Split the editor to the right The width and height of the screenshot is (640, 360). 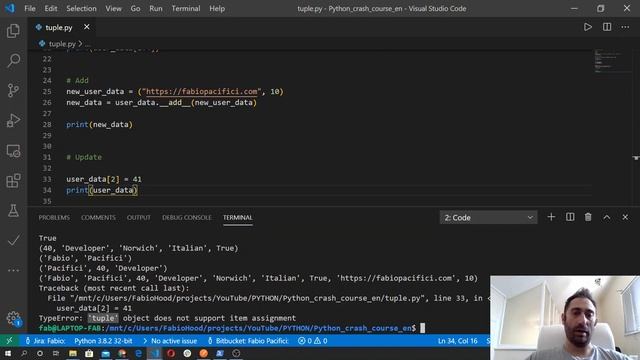tap(607, 27)
